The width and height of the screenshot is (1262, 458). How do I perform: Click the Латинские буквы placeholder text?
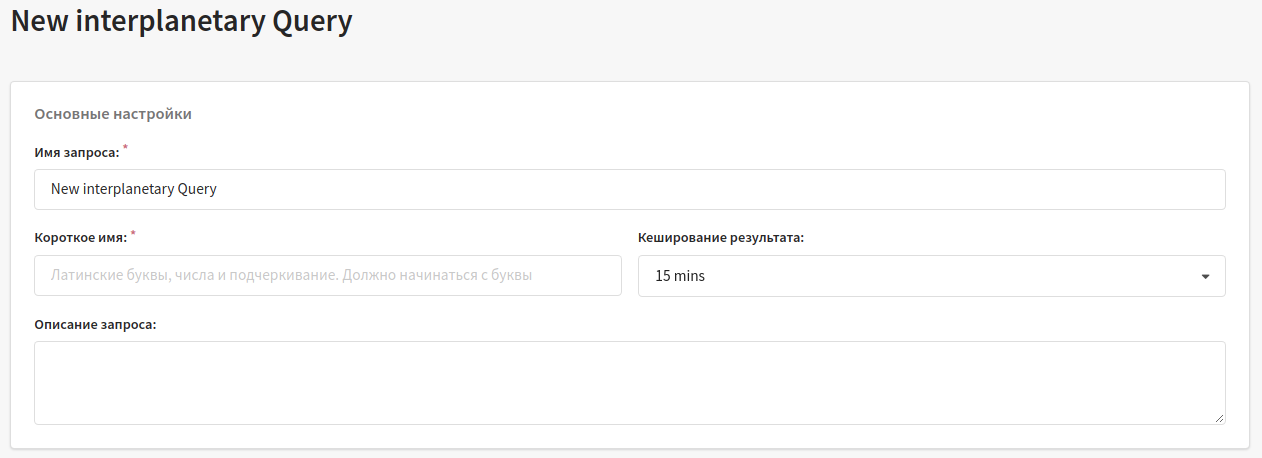(291, 275)
